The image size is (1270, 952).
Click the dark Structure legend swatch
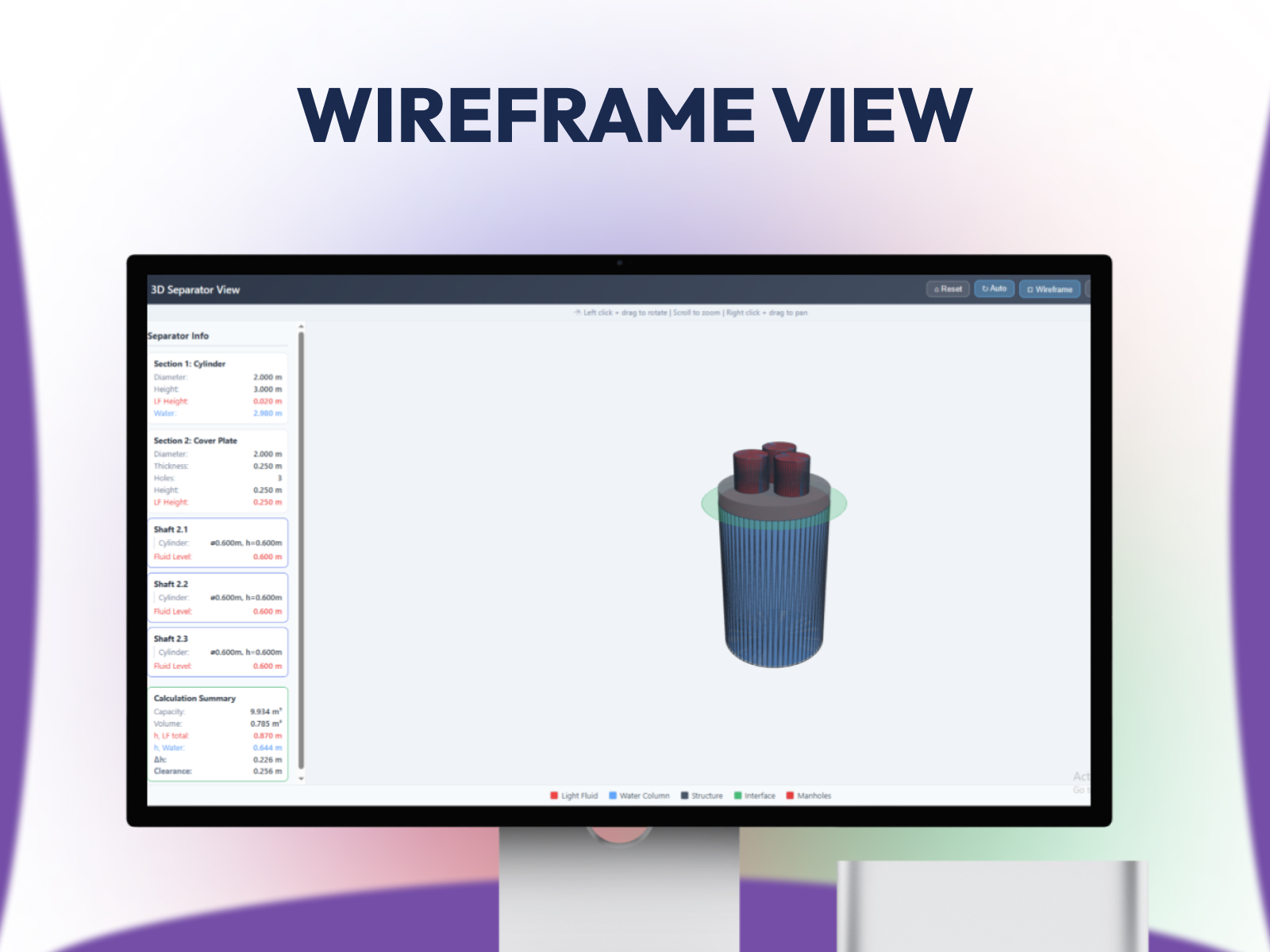click(x=684, y=796)
